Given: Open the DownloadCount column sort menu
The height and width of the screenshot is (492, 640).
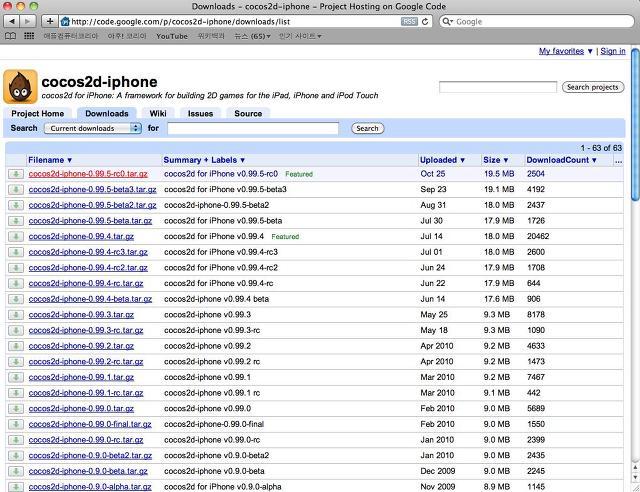Looking at the screenshot, I should (562, 160).
